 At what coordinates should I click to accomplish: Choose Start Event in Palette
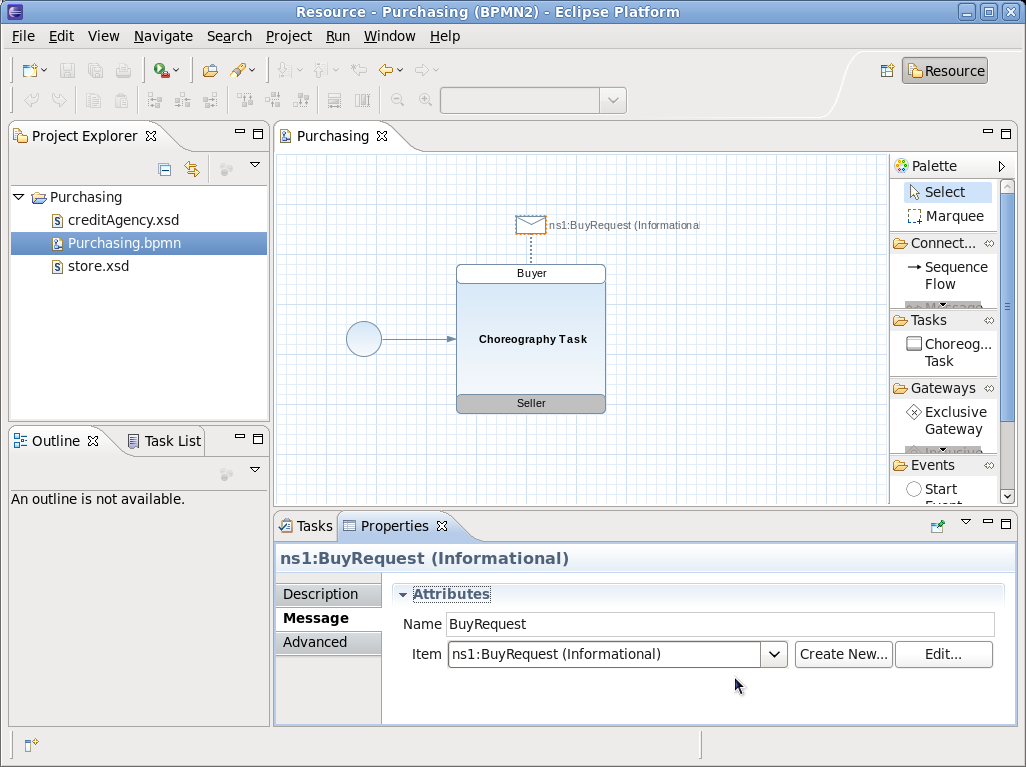pos(932,492)
